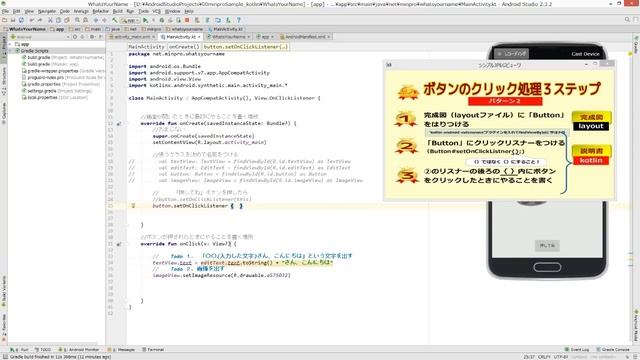Click the Search Everywhere magnifier at top right
Viewport: 640px width, 360px height.
[627, 20]
